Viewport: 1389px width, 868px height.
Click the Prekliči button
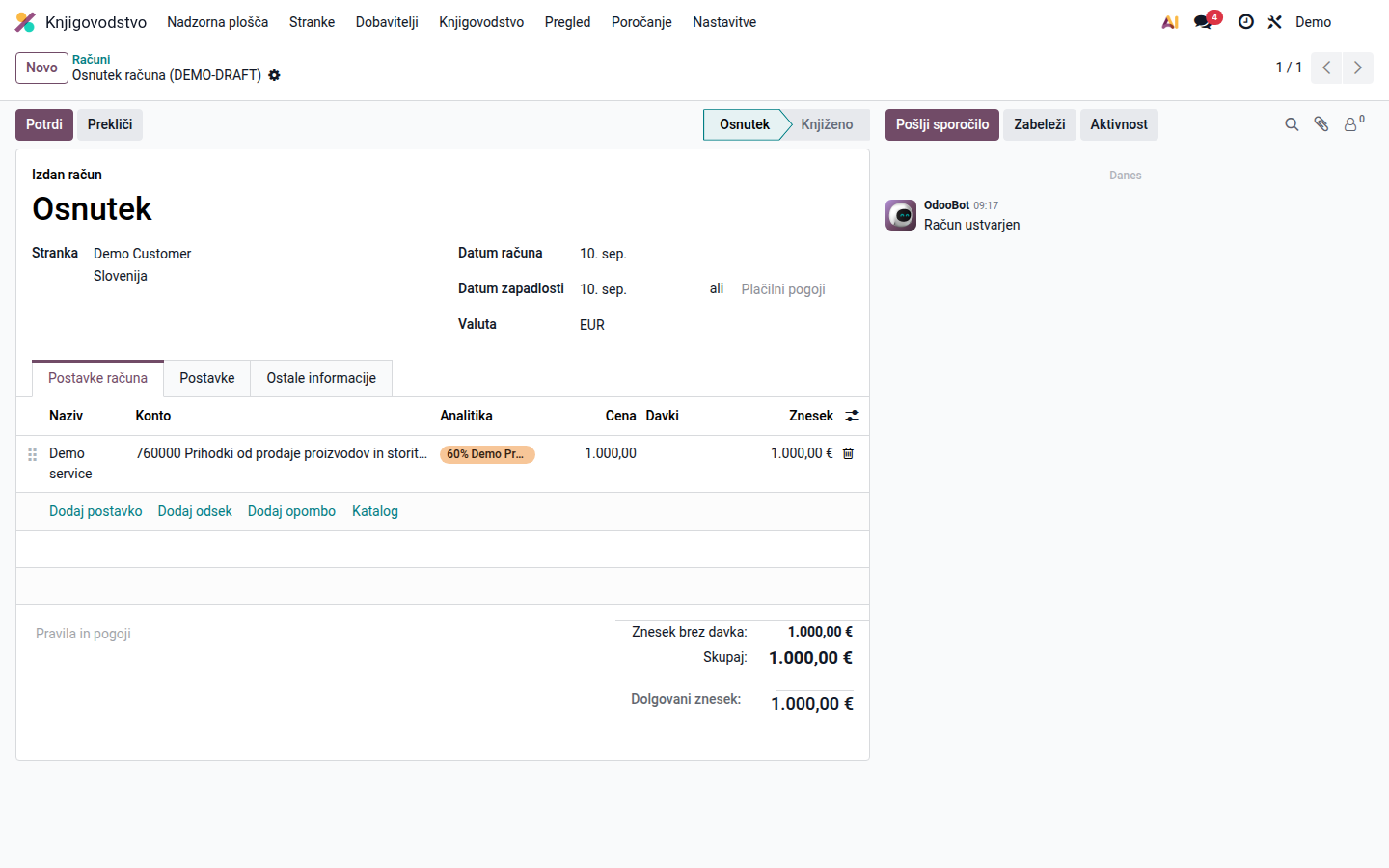pyautogui.click(x=110, y=124)
